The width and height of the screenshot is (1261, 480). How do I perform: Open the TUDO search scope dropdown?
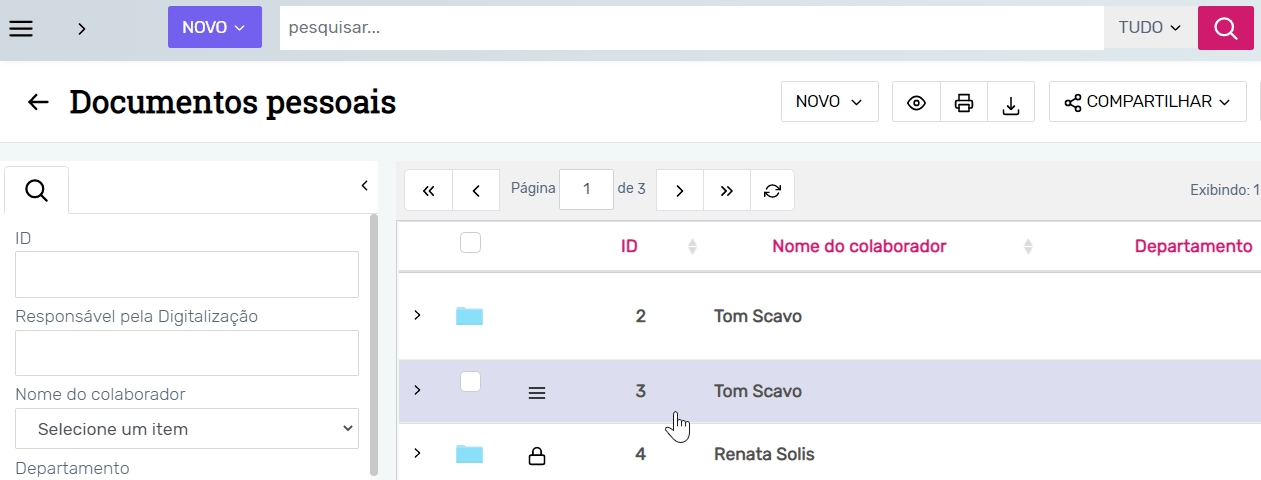coord(1150,28)
